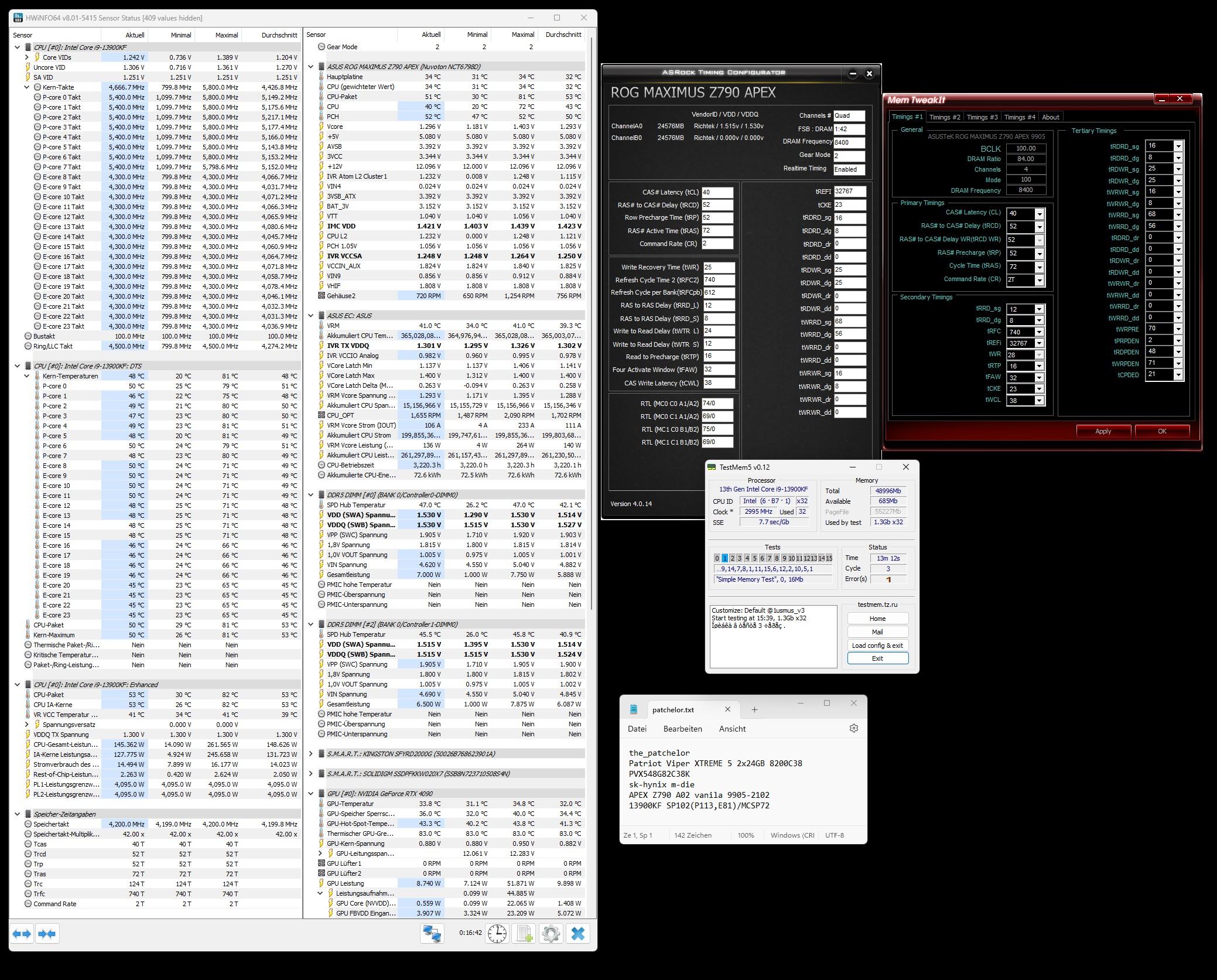This screenshot has width=1217, height=980.
Task: Open the CAS# Latency (CL) dropdown in MemTweakIt
Action: (1039, 214)
